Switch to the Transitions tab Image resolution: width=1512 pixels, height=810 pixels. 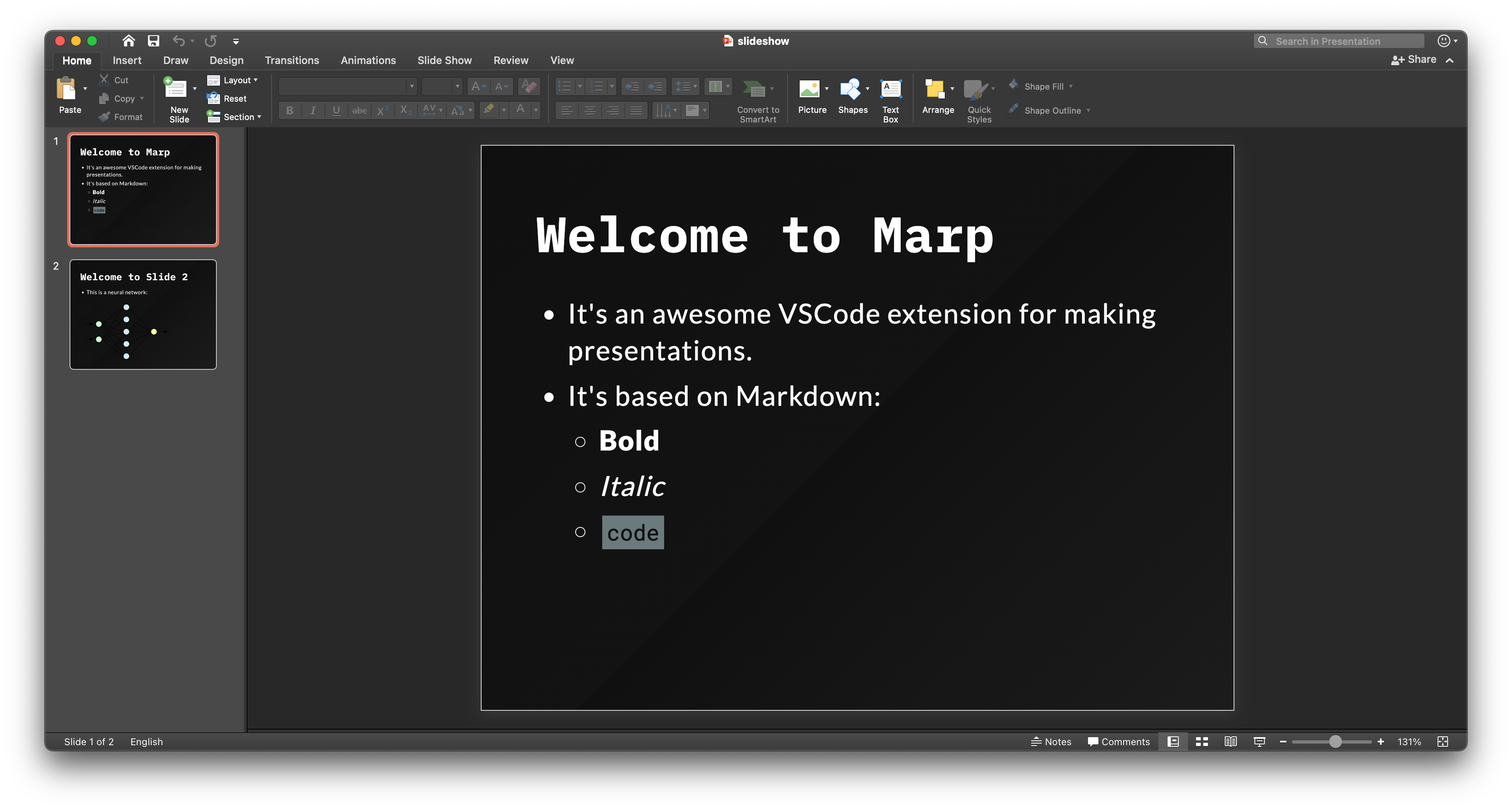click(292, 60)
